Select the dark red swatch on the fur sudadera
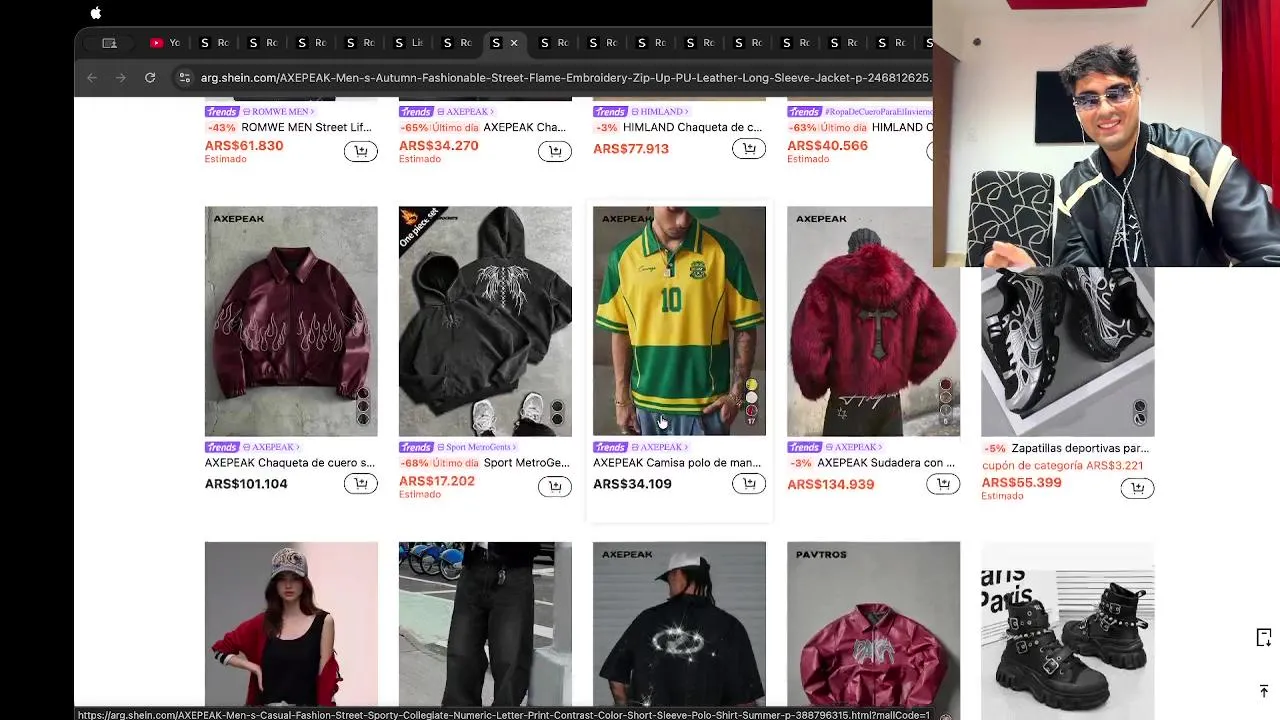The width and height of the screenshot is (1280, 720). click(945, 385)
